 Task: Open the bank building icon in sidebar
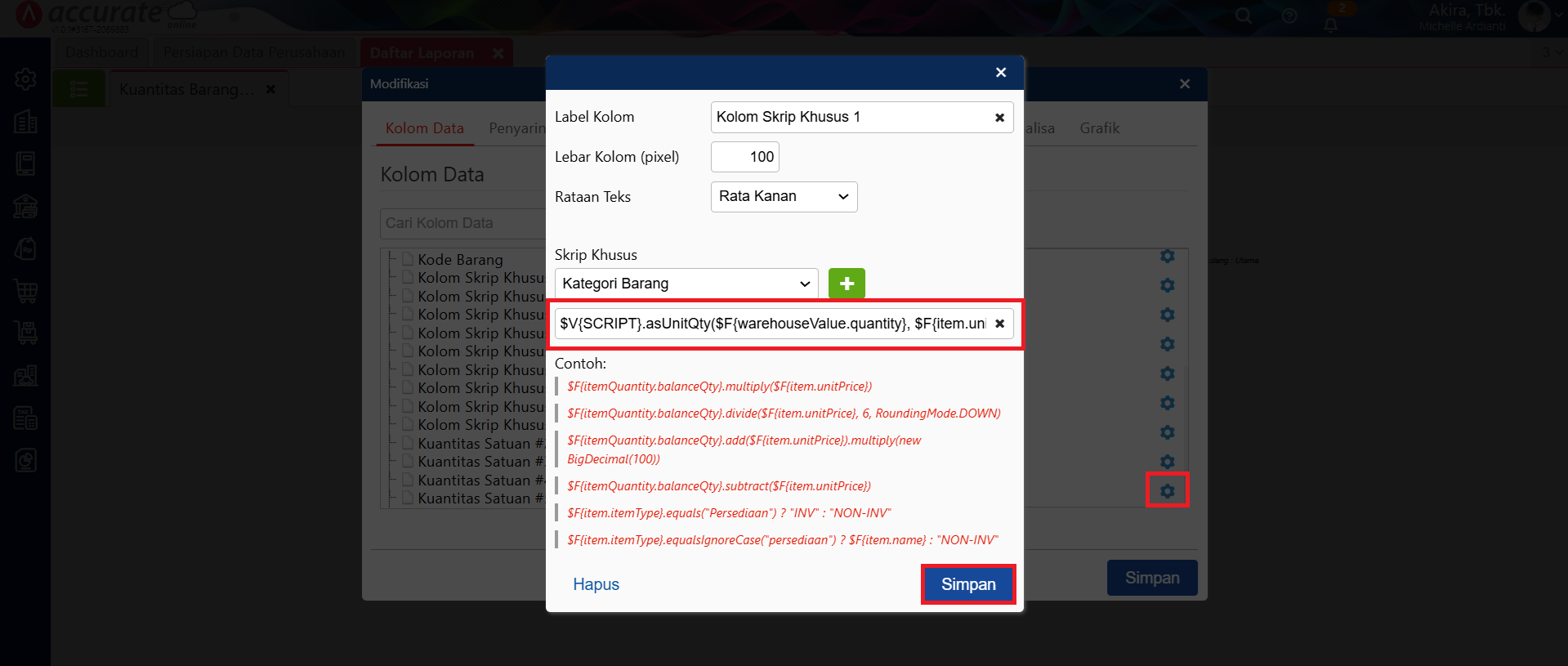pyautogui.click(x=25, y=207)
